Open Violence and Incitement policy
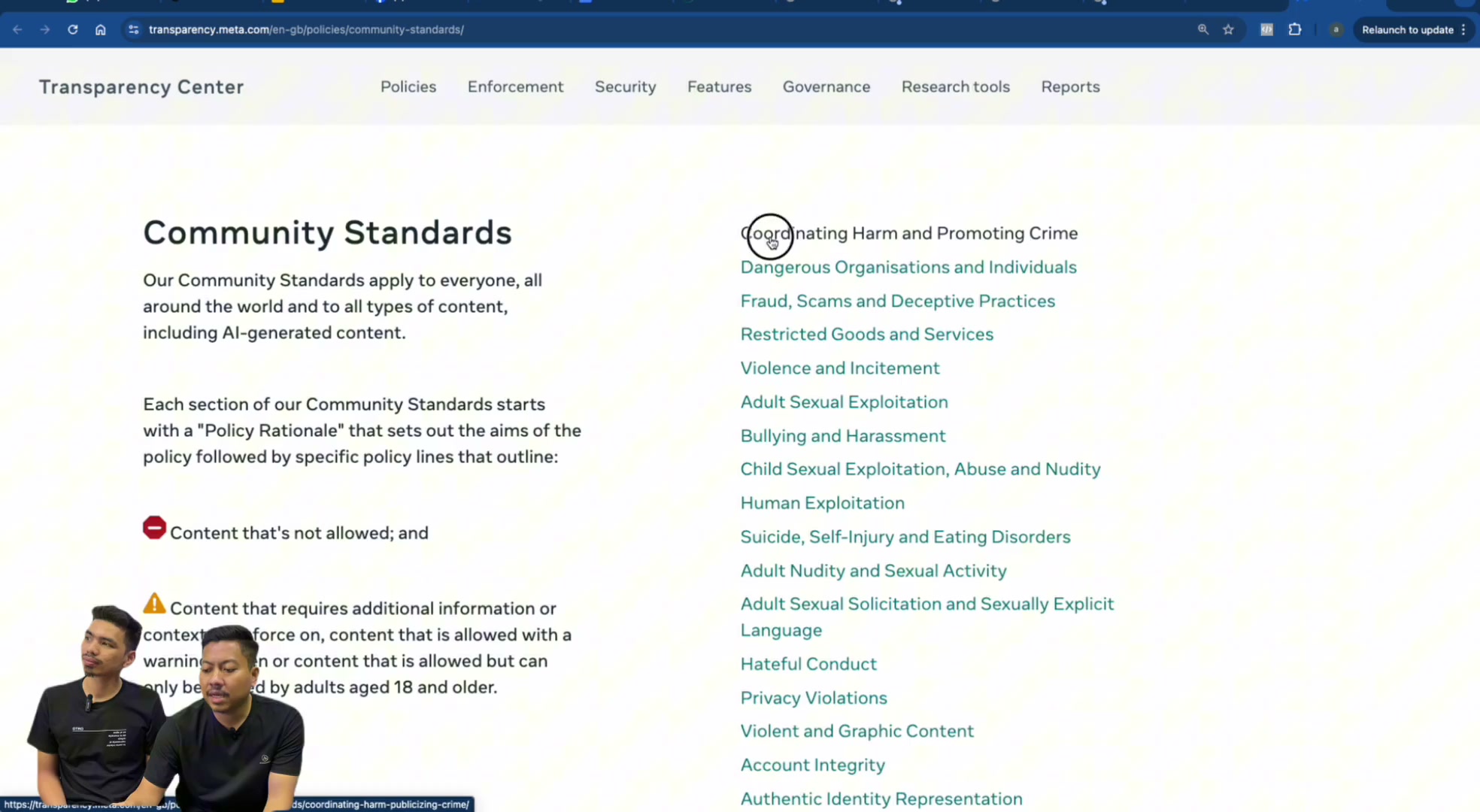This screenshot has width=1480, height=812. pyautogui.click(x=839, y=368)
